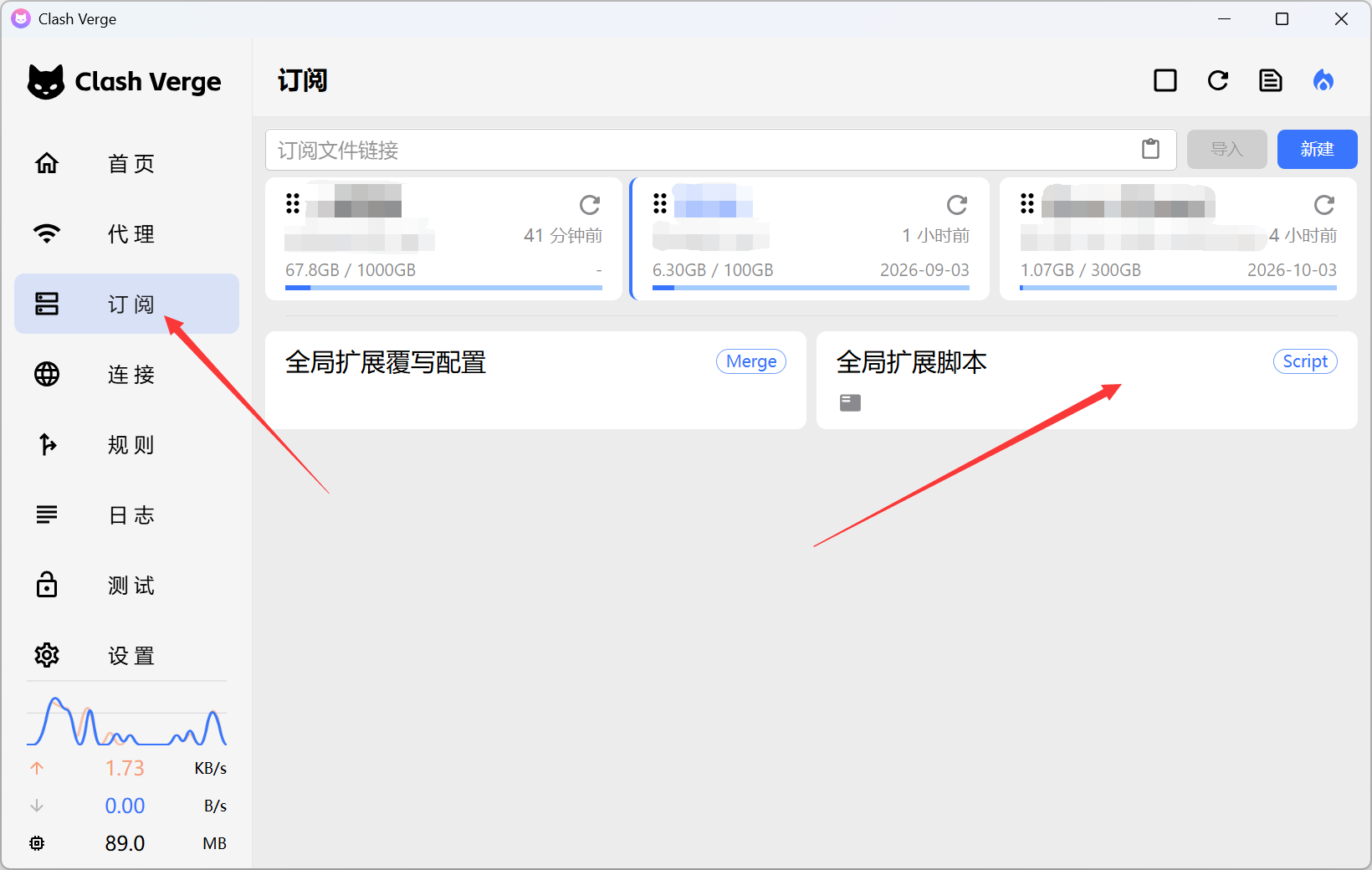Screen dimensions: 1372x870
Task: Click the 1000GB card usage progress bar
Action: tap(443, 288)
